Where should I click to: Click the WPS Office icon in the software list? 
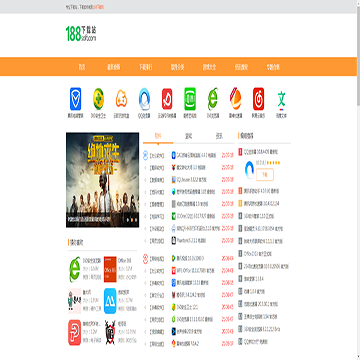pos(174,270)
